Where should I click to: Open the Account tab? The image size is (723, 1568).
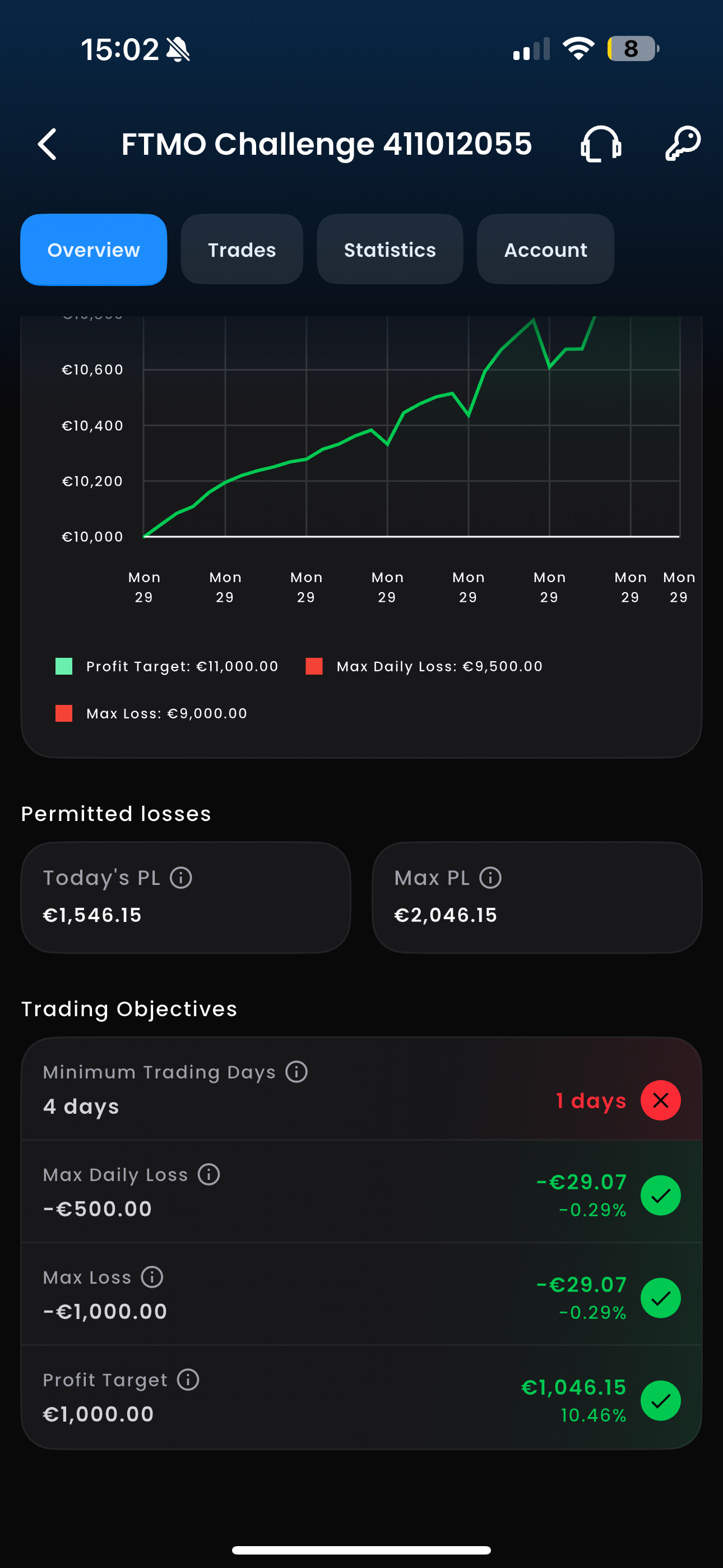point(545,250)
